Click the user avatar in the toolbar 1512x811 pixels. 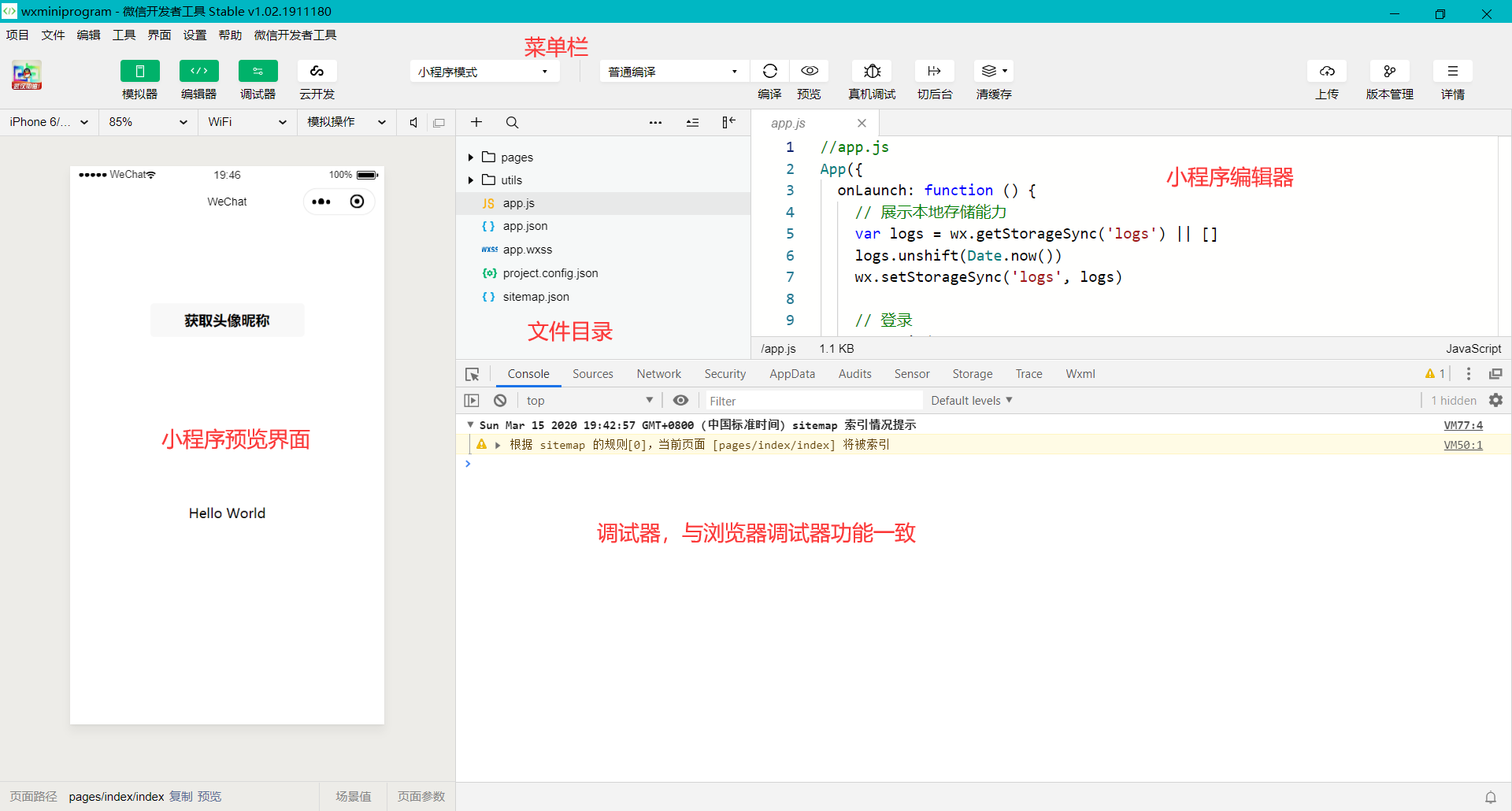pos(27,76)
